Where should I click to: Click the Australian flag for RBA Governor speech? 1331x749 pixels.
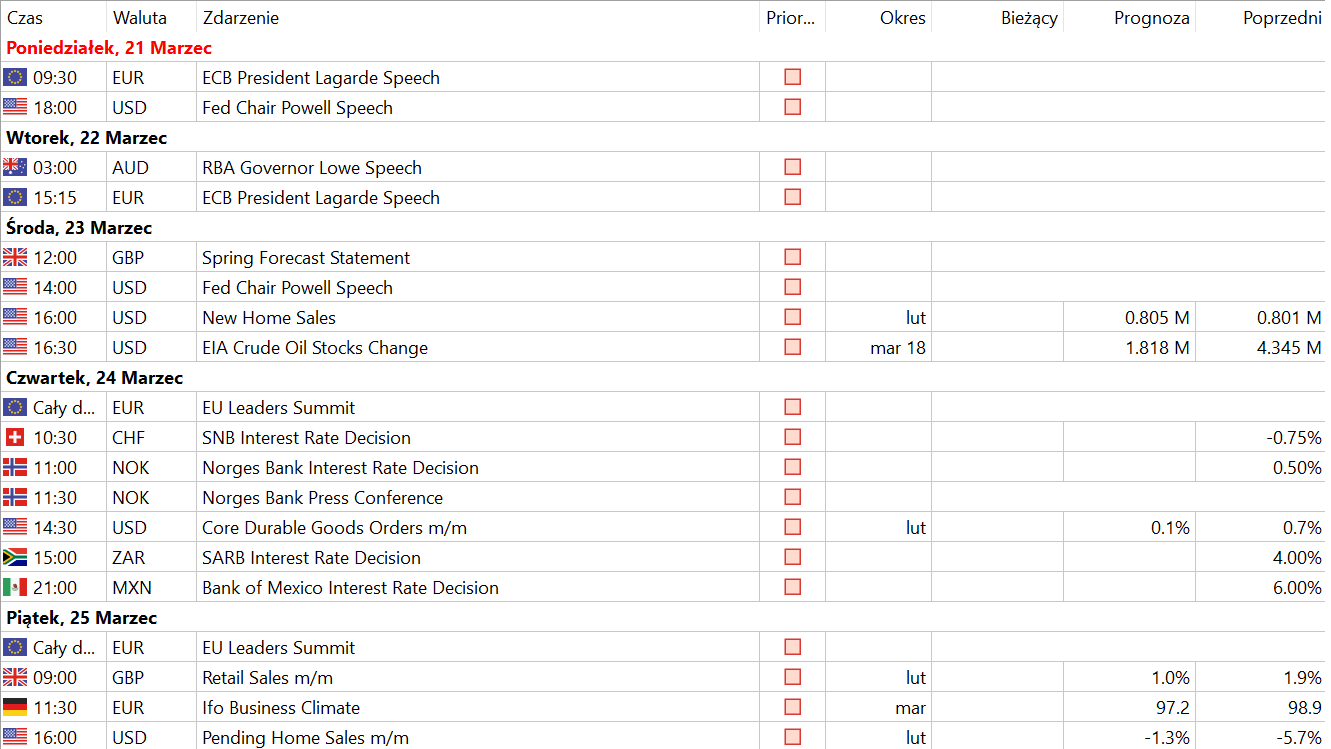(x=15, y=167)
